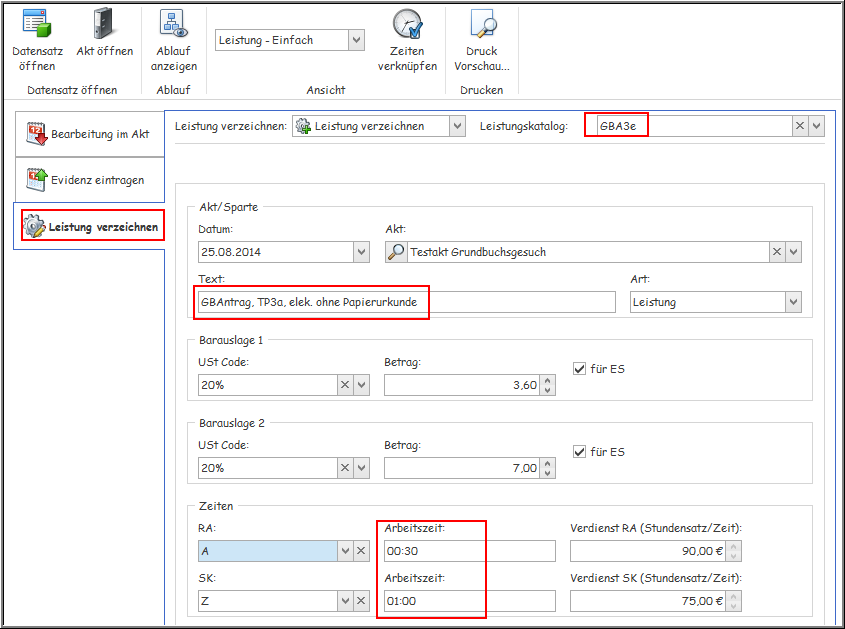Open Druck Vorschau print preview
This screenshot has width=845, height=629.
point(482,23)
